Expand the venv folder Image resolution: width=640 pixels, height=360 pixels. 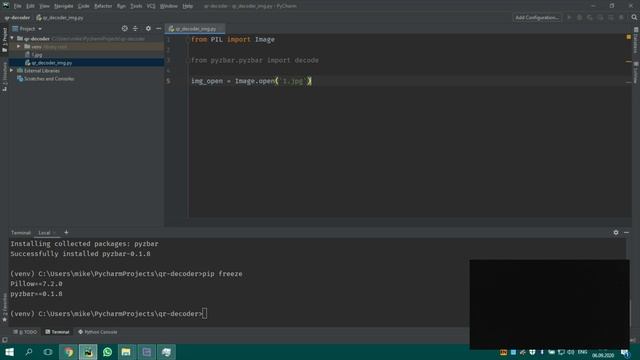18,47
